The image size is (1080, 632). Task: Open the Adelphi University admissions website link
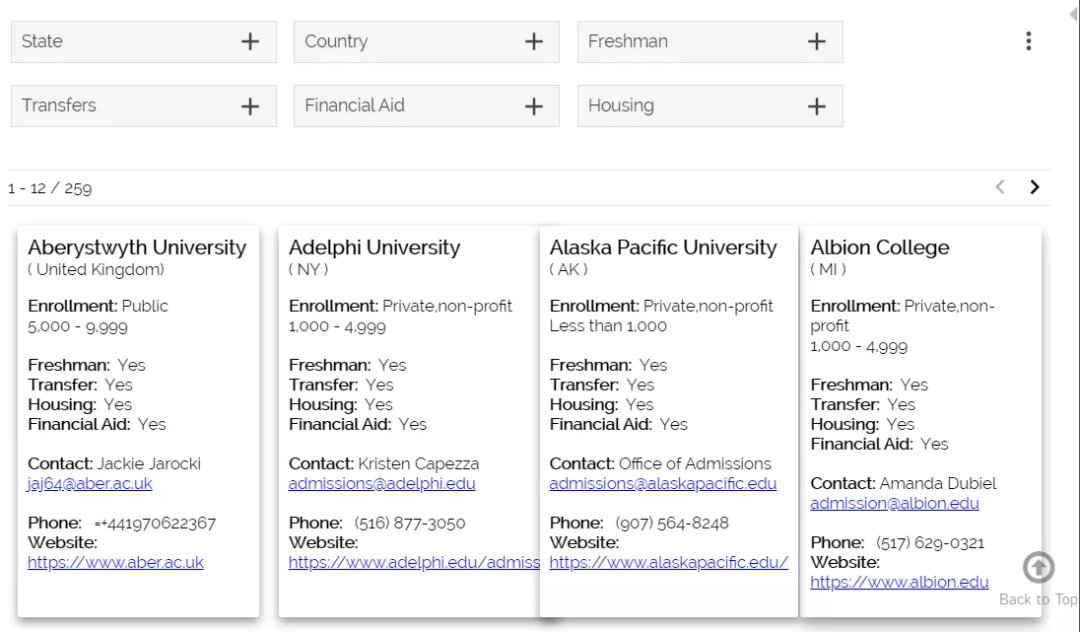click(413, 563)
